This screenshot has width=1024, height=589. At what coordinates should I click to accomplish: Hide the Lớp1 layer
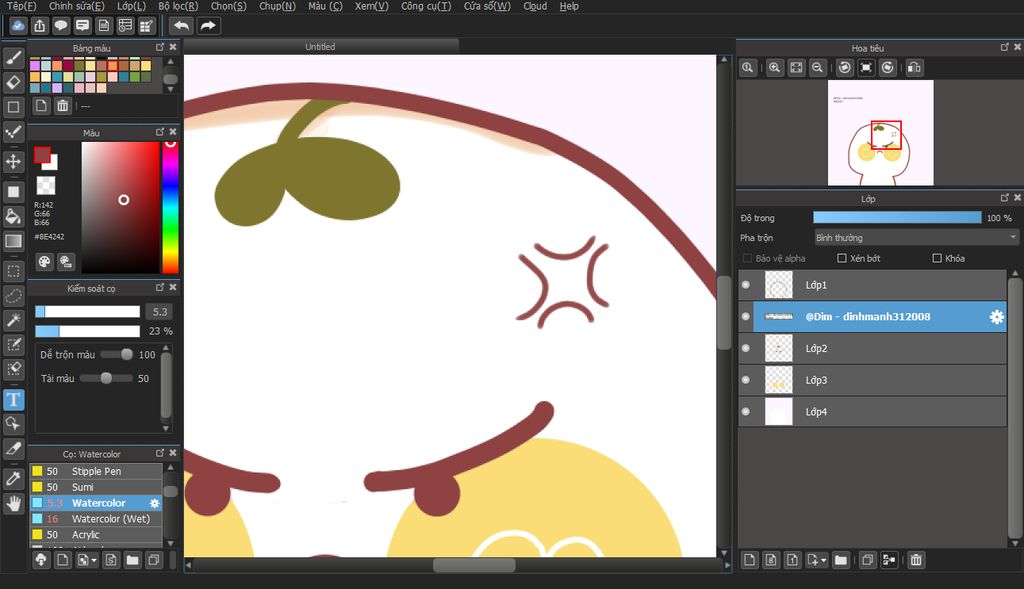[746, 285]
